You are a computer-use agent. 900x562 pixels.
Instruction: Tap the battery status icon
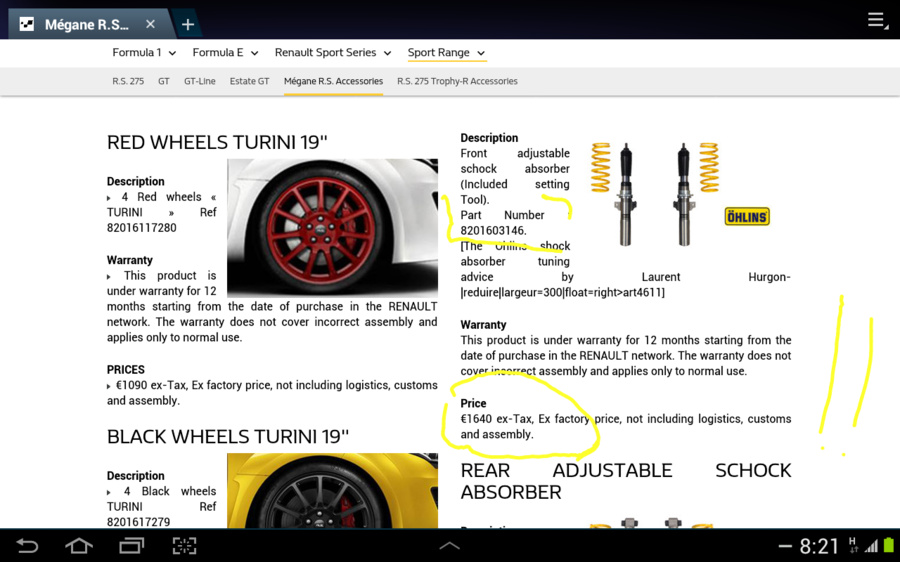[889, 545]
